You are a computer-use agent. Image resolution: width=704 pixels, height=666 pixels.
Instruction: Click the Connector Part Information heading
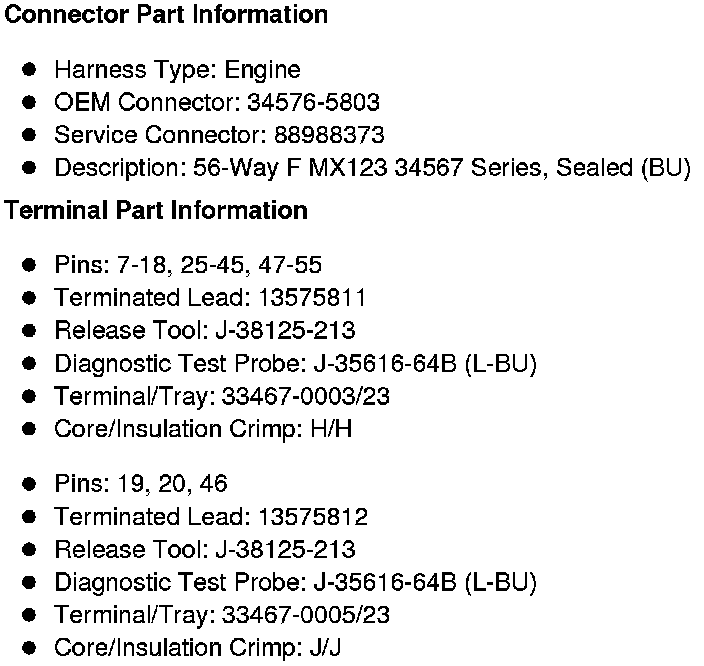point(167,15)
